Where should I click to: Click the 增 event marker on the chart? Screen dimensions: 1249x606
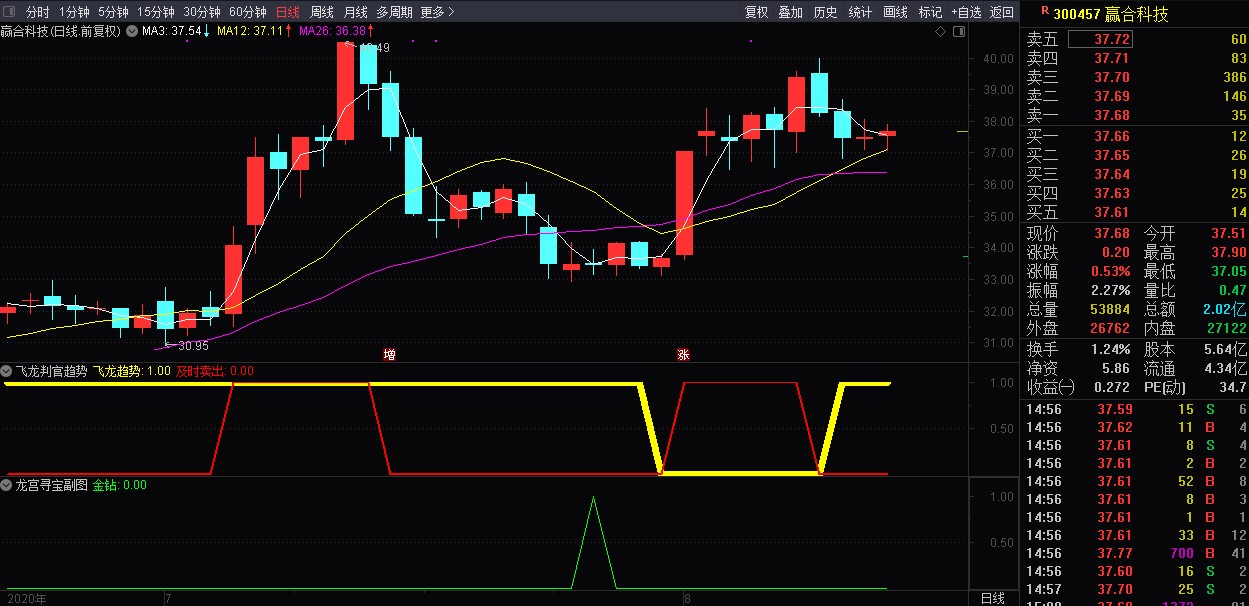pos(390,354)
